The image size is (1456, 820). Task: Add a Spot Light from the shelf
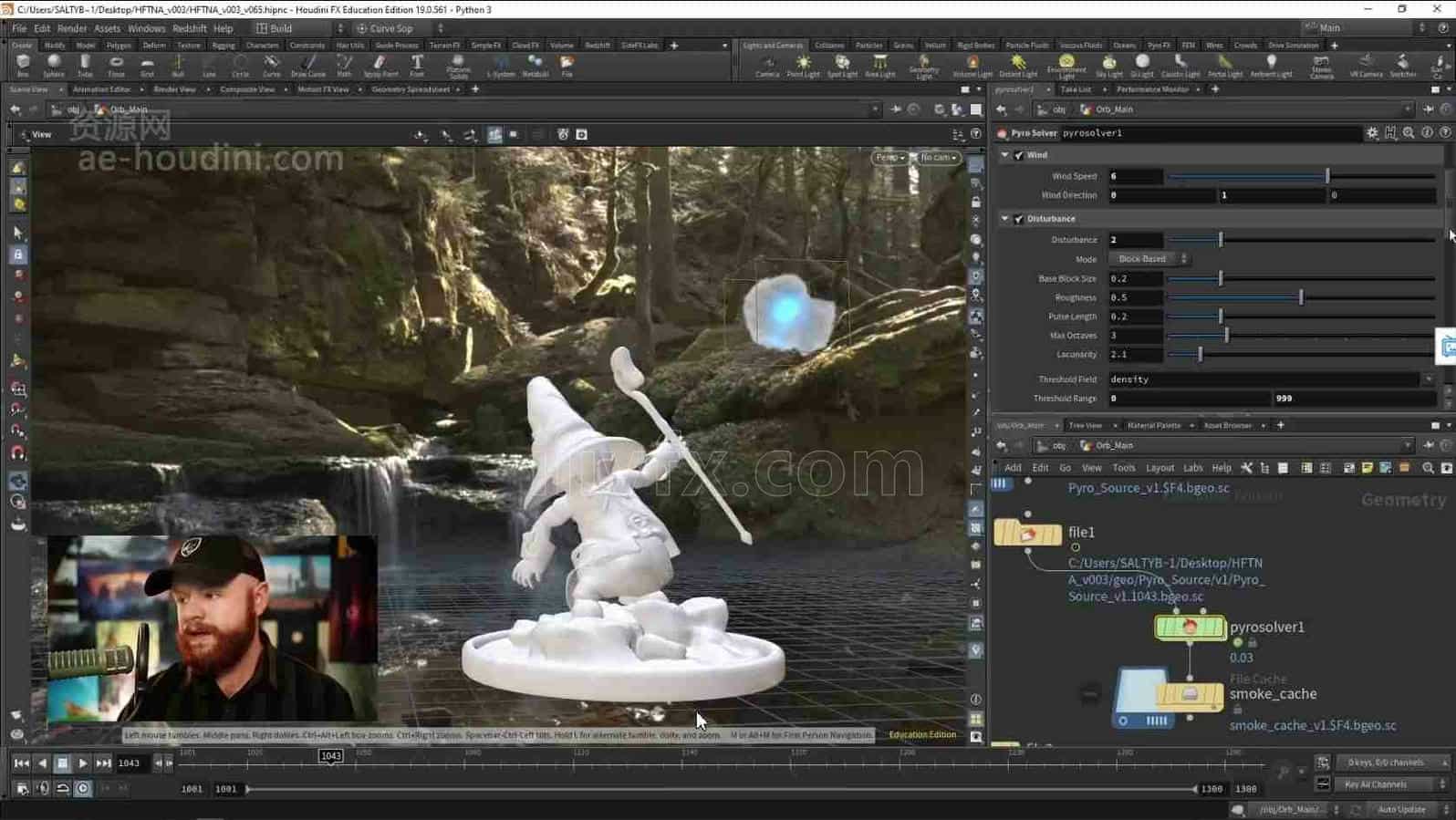(842, 65)
